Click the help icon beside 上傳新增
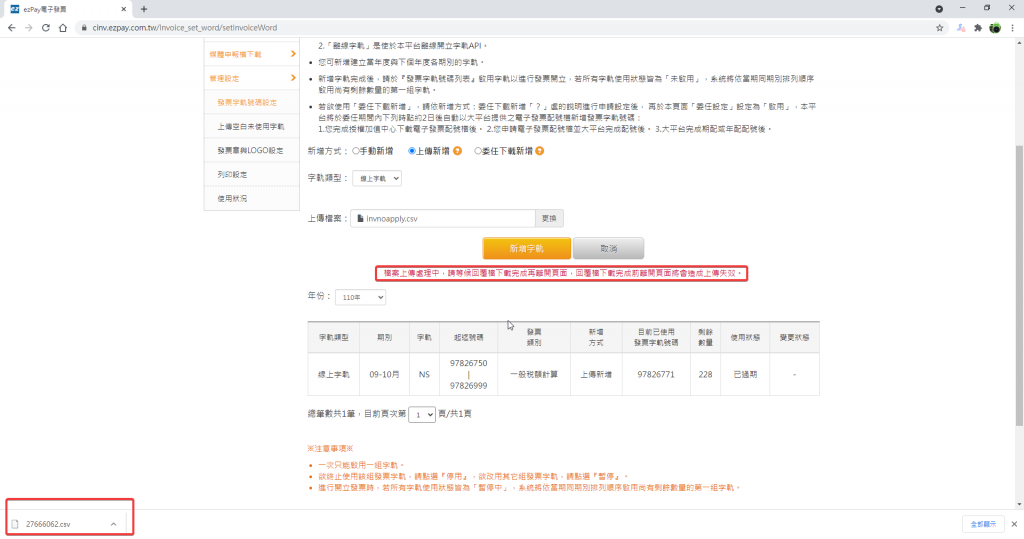The height and width of the screenshot is (539, 1024). pos(457,151)
